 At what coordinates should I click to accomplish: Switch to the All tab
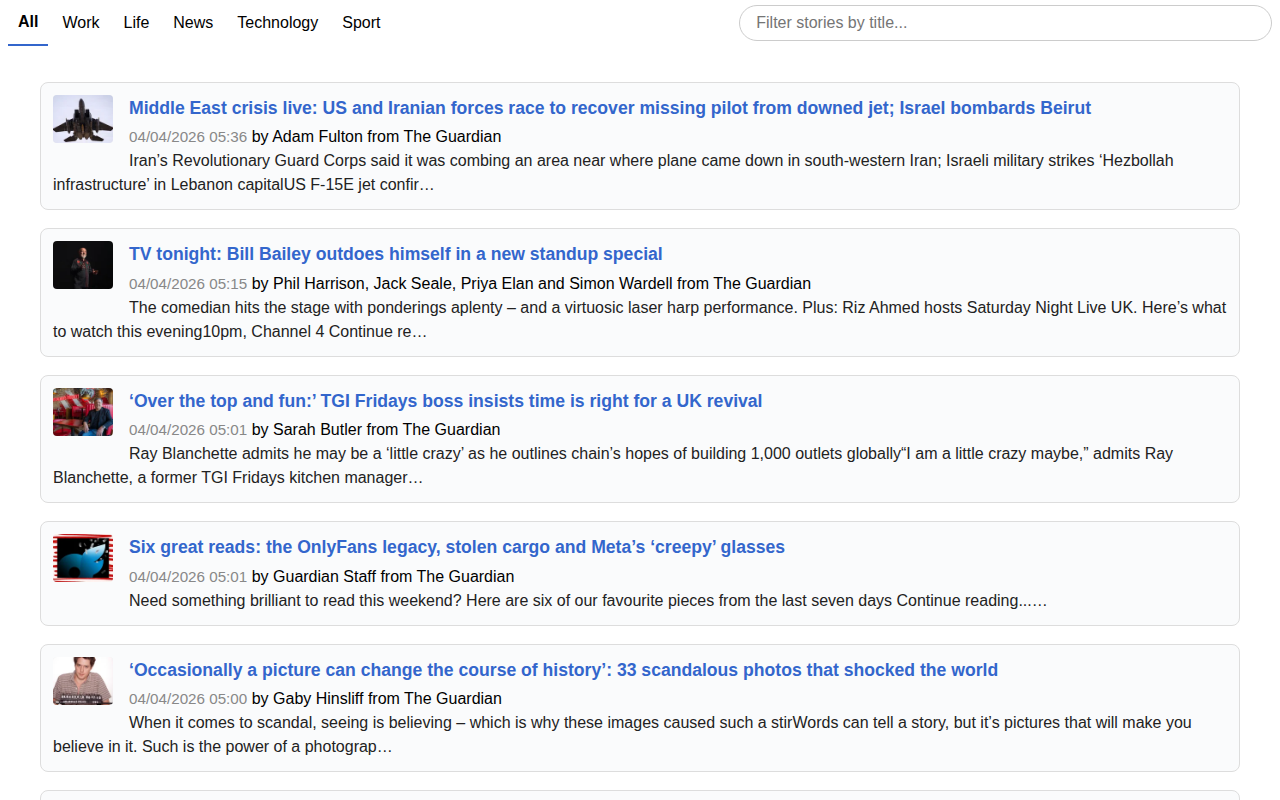pos(28,22)
